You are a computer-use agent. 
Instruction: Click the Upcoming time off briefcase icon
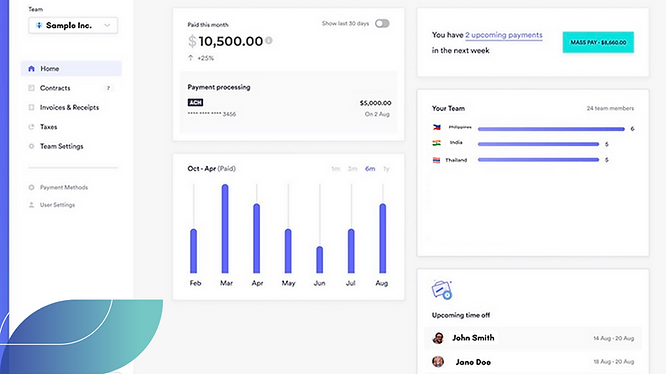click(442, 290)
